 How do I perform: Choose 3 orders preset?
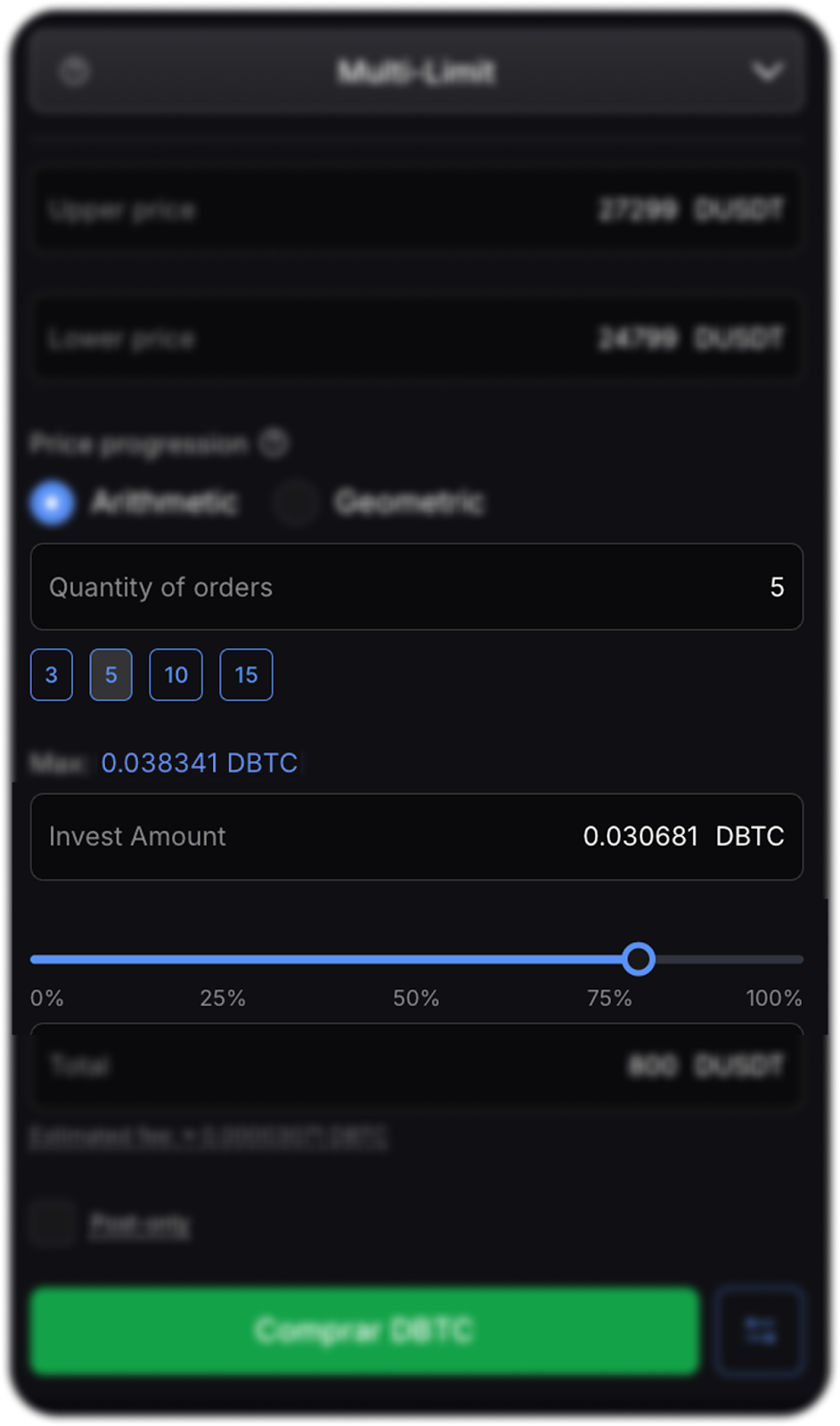tap(52, 675)
